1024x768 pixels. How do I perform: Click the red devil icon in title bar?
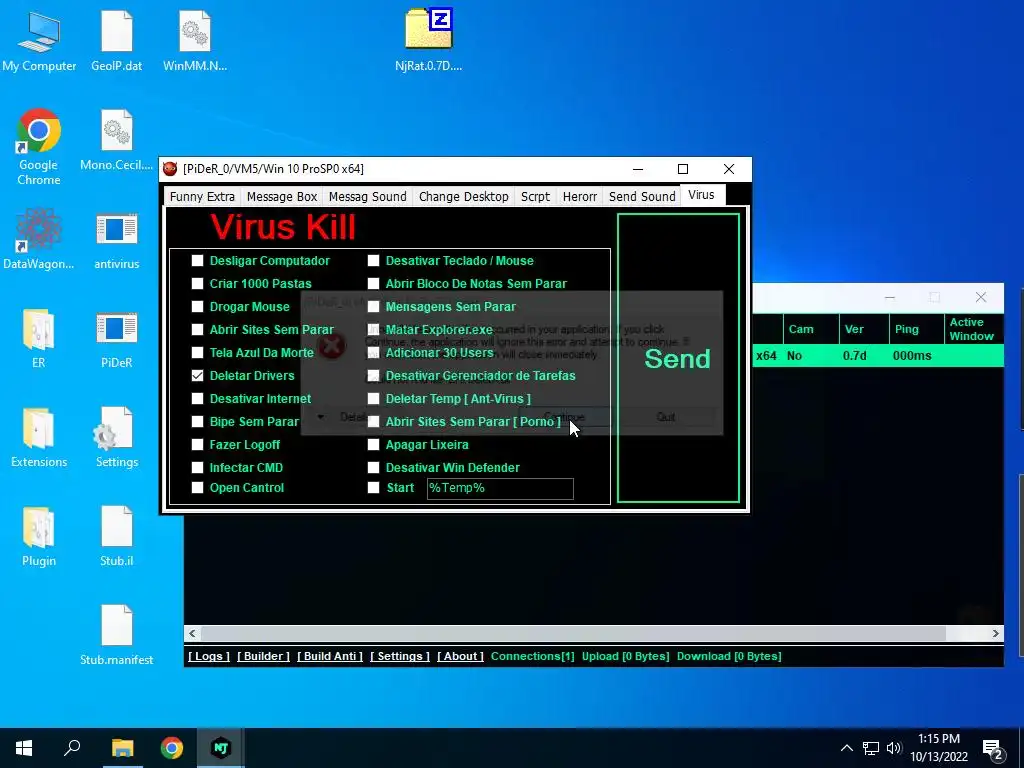pyautogui.click(x=170, y=168)
